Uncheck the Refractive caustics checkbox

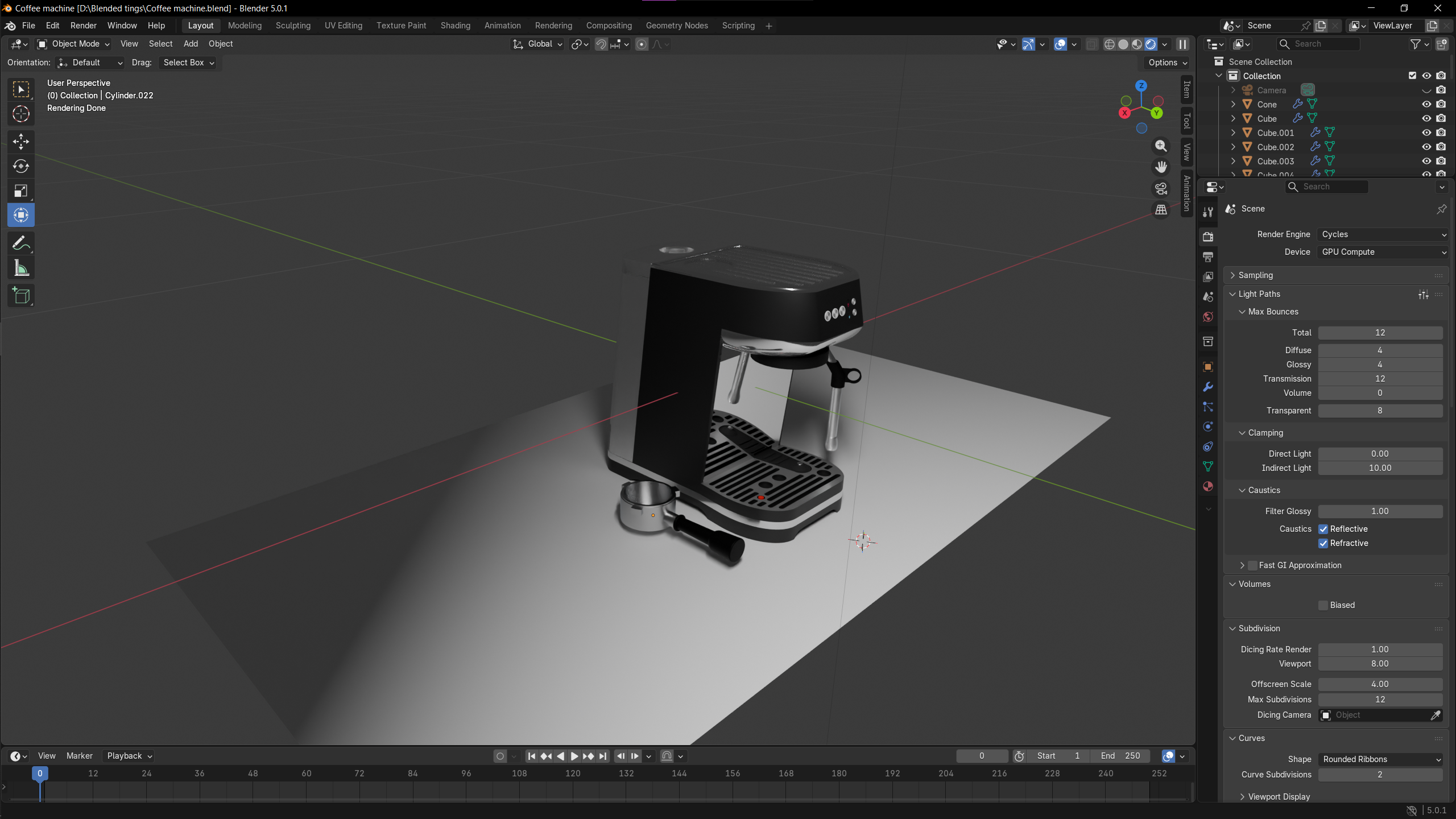pyautogui.click(x=1323, y=543)
